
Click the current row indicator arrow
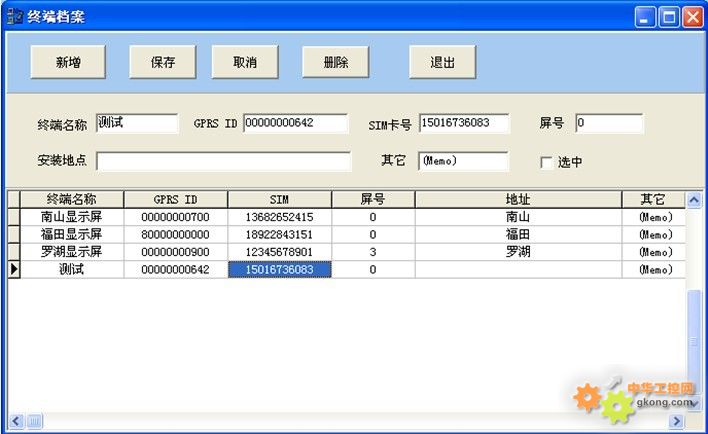click(14, 270)
